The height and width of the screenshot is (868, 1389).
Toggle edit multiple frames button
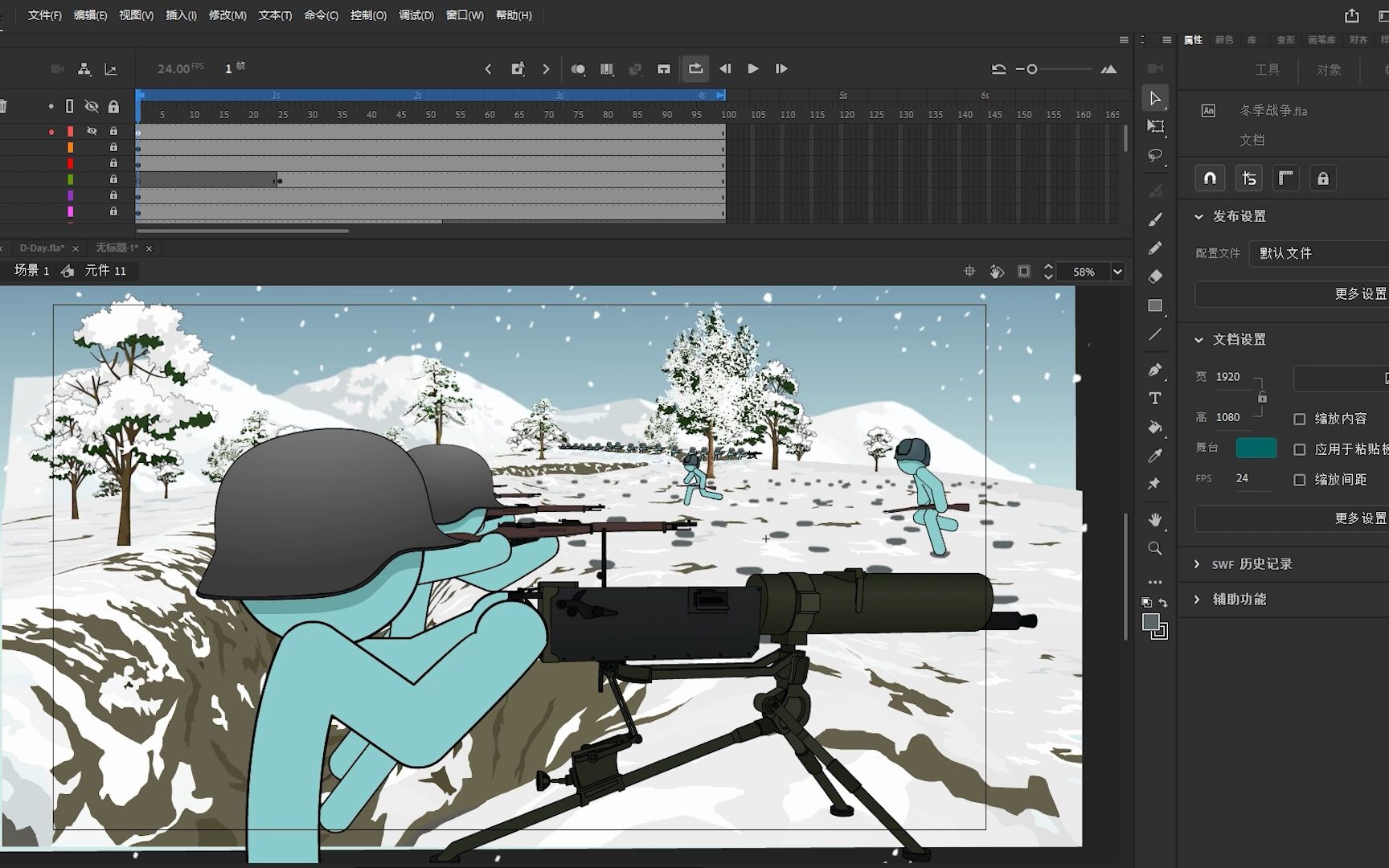607,69
